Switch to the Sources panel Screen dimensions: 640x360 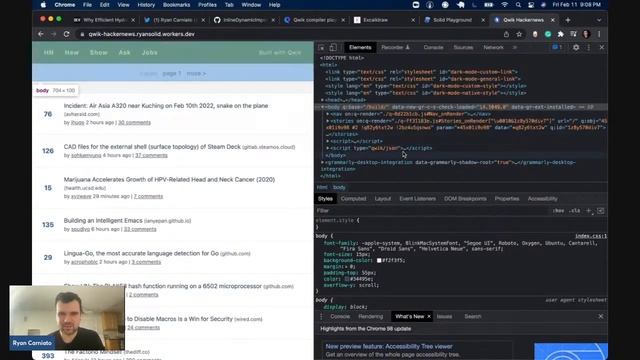(x=463, y=47)
